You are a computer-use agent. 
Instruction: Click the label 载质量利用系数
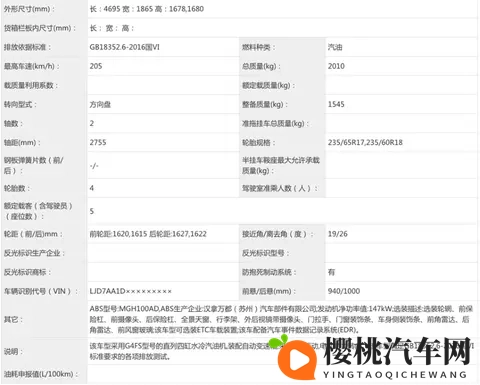(x=31, y=86)
